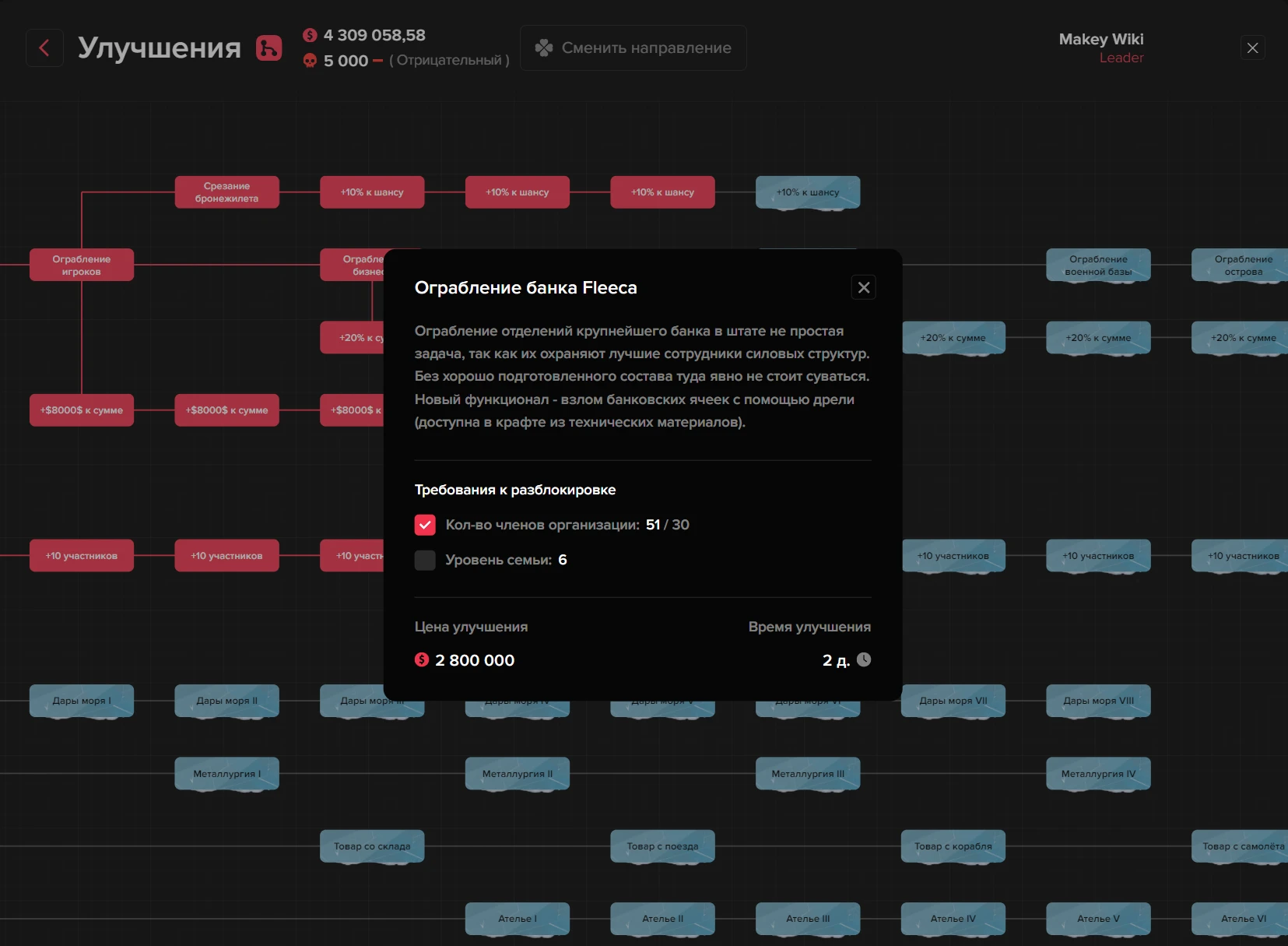Click the back arrow icon
This screenshot has height=946, width=1288.
(x=44, y=48)
